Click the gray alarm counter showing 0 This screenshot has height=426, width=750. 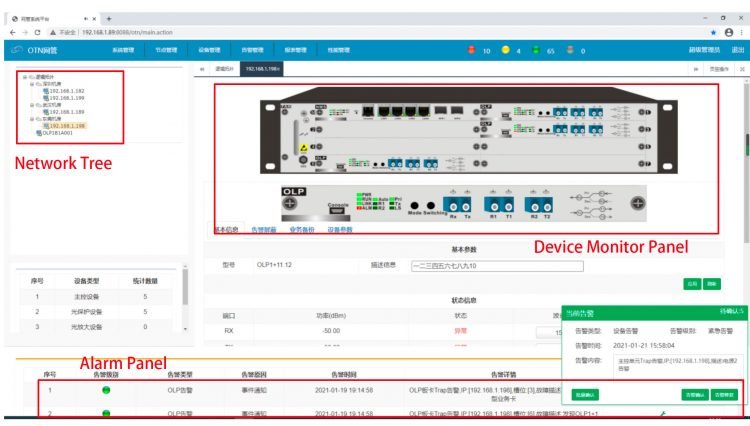tap(571, 50)
